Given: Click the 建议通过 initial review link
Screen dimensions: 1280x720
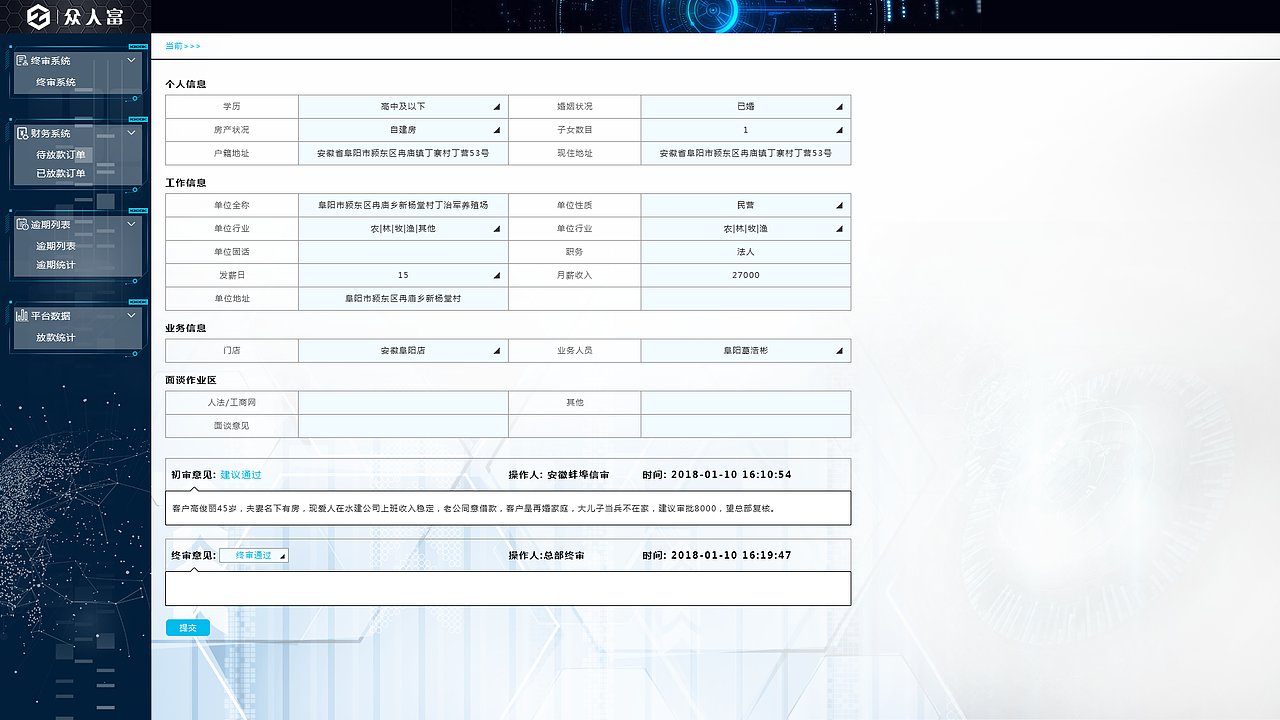Looking at the screenshot, I should tap(241, 475).
